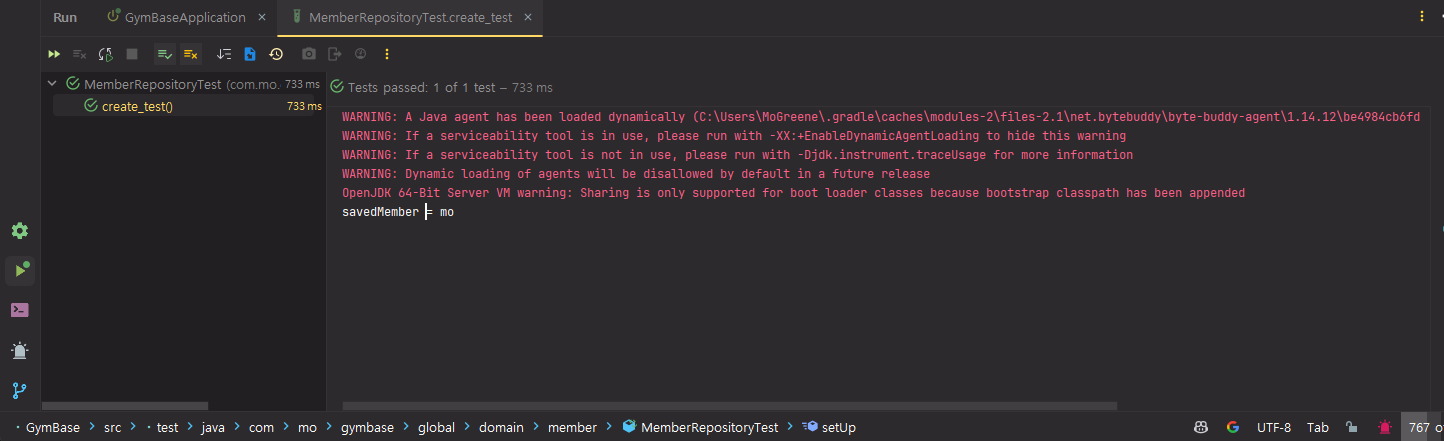Click setUp method breadcrumb
The height and width of the screenshot is (441, 1444).
829,427
